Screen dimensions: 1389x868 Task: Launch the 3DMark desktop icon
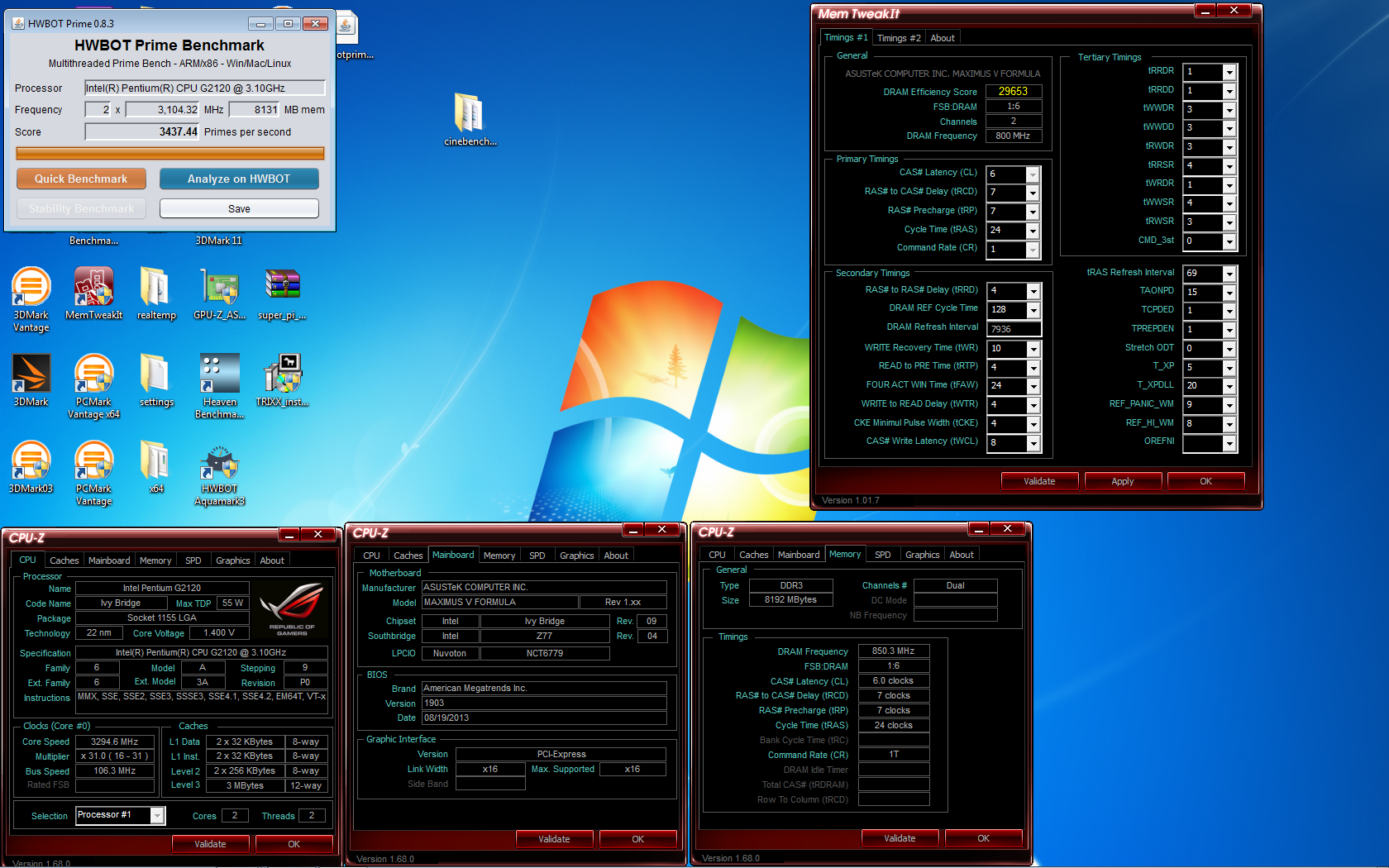(x=31, y=380)
